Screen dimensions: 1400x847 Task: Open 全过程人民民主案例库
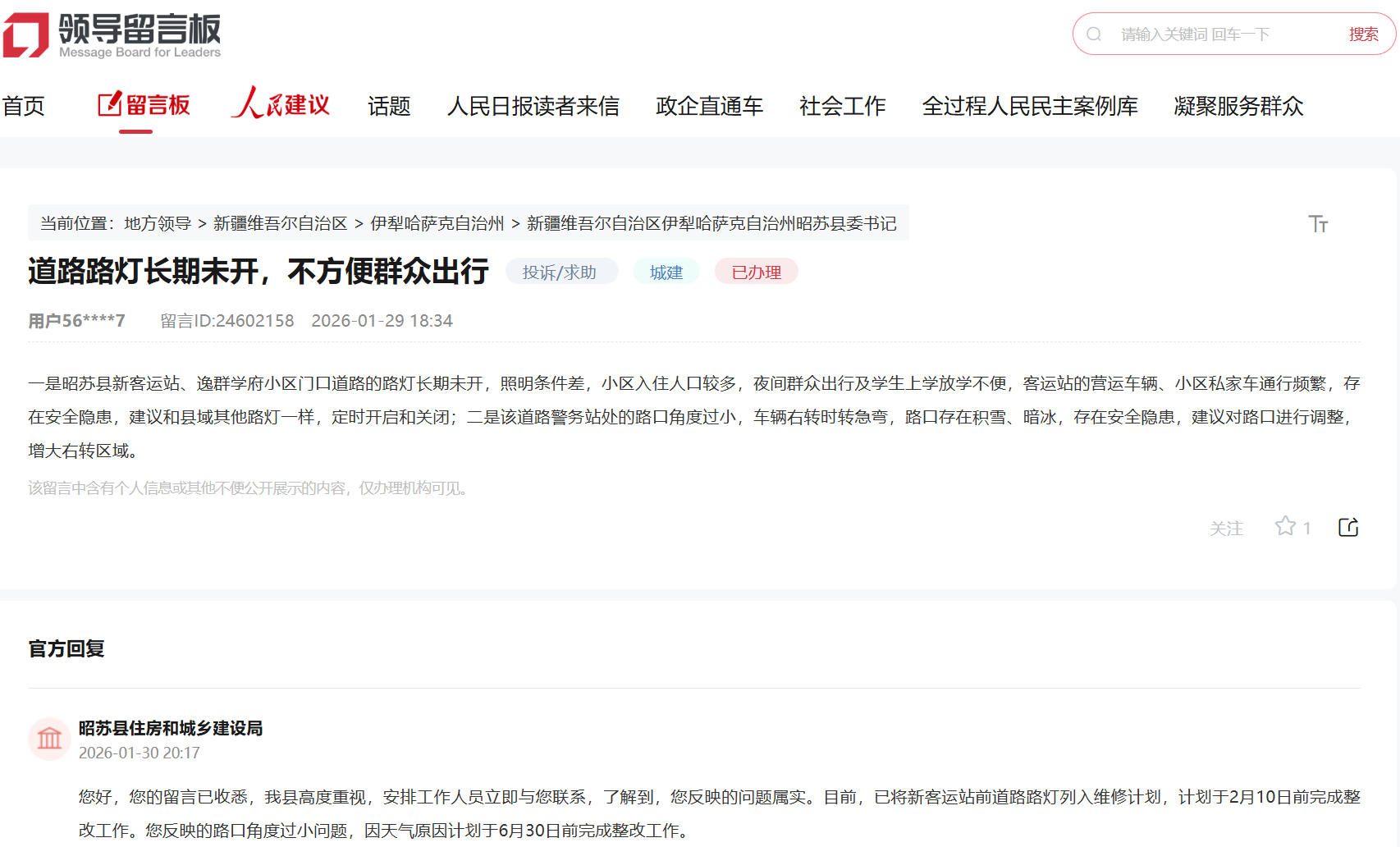pos(1029,106)
